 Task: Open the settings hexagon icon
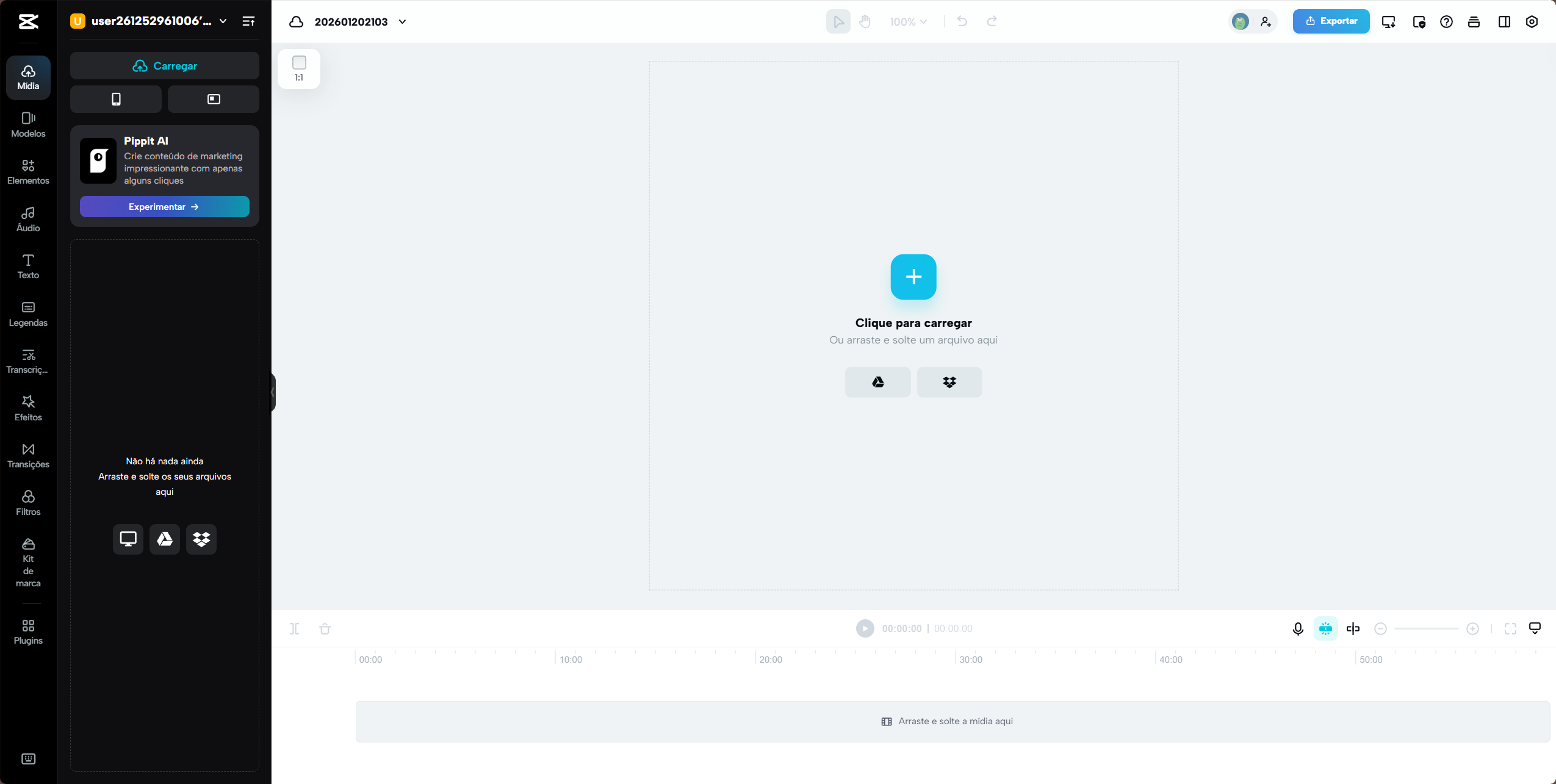[1532, 22]
